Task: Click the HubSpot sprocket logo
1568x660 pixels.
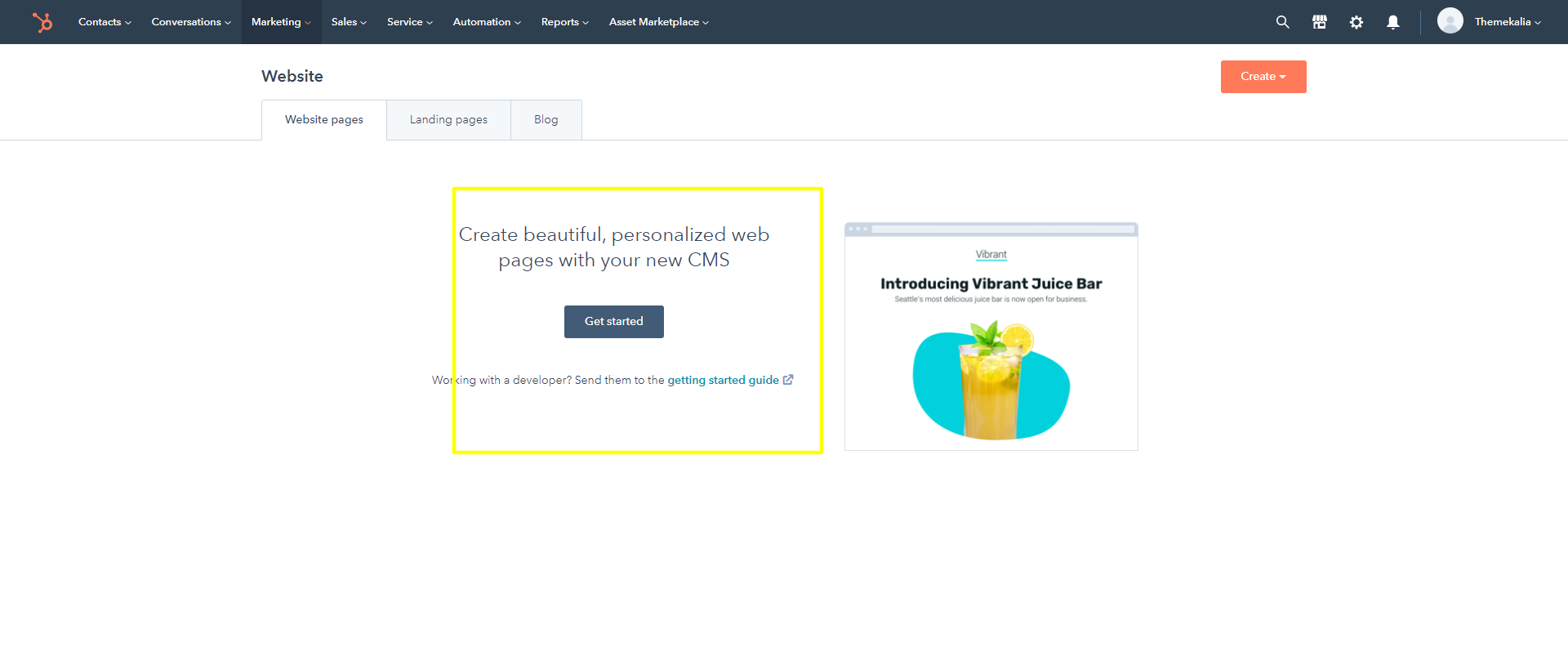Action: [x=42, y=22]
